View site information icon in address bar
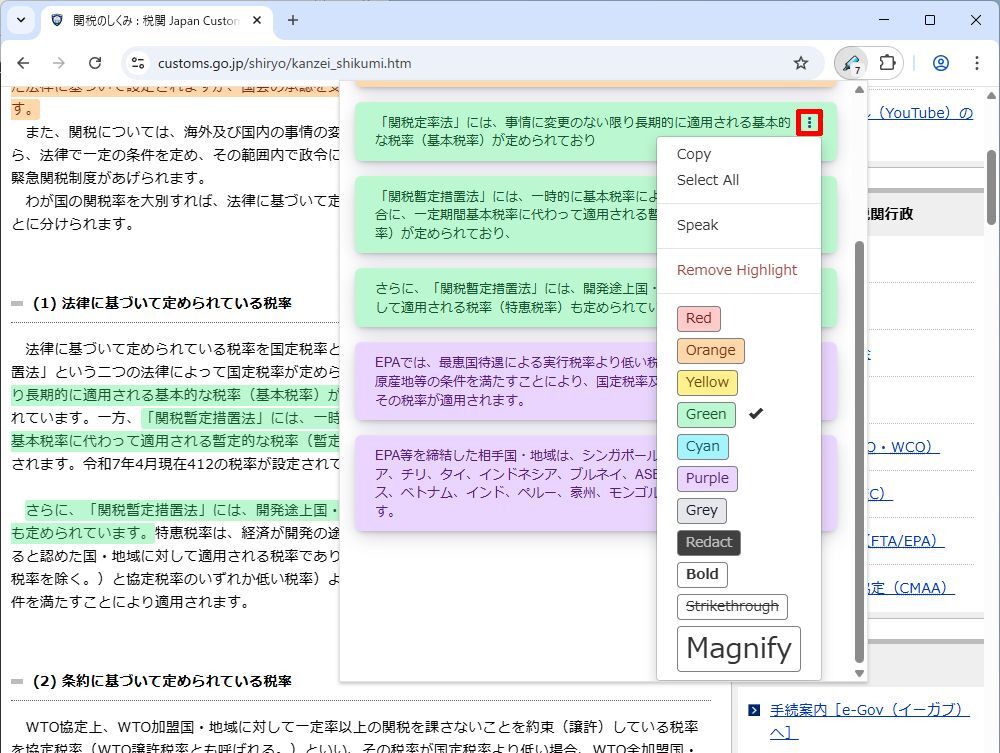Screen dimensions: 1000x753 point(138,63)
